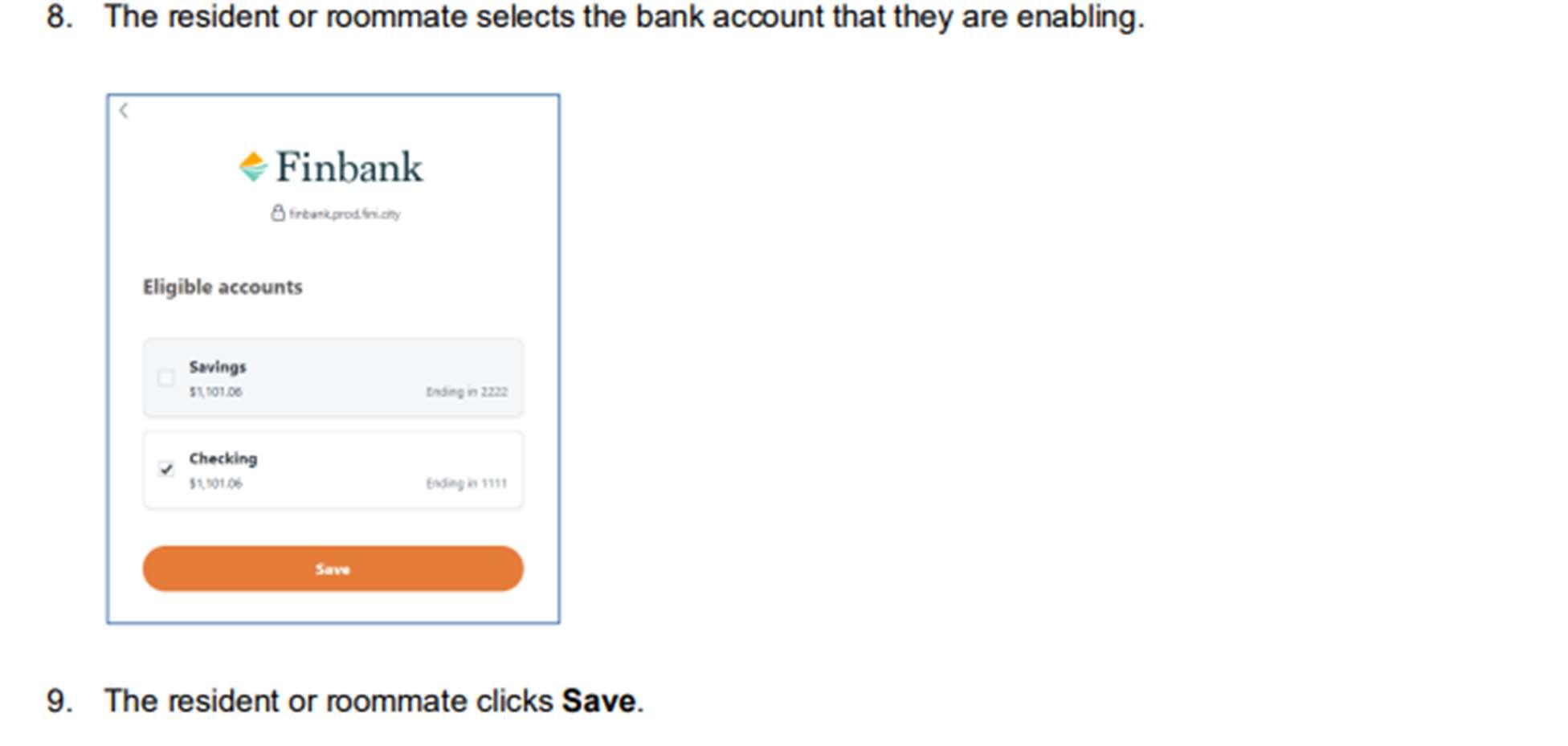Click the bold Save word in step 9
The image size is (1568, 746).
(598, 701)
